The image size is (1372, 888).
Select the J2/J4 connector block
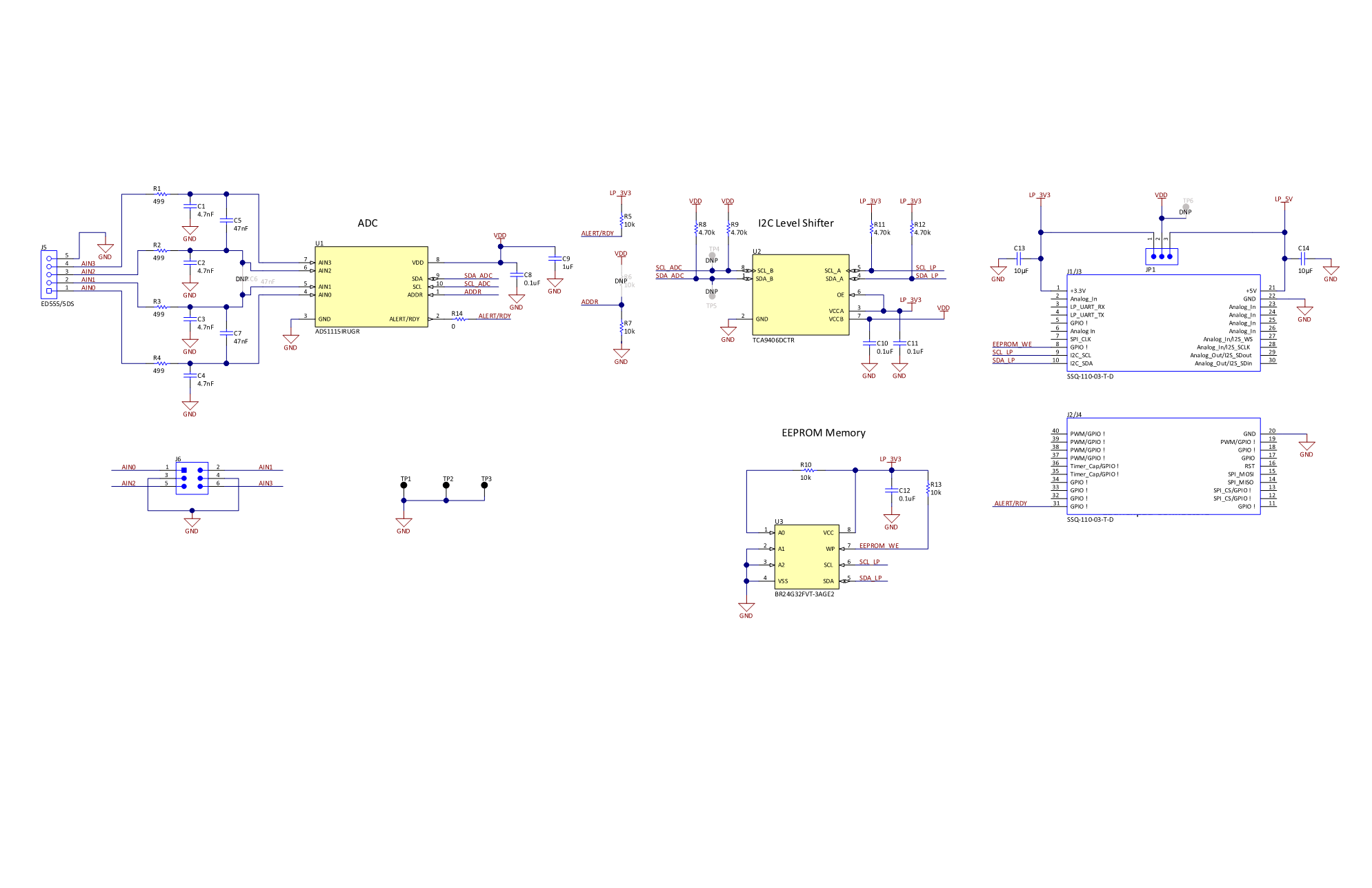(x=1163, y=466)
